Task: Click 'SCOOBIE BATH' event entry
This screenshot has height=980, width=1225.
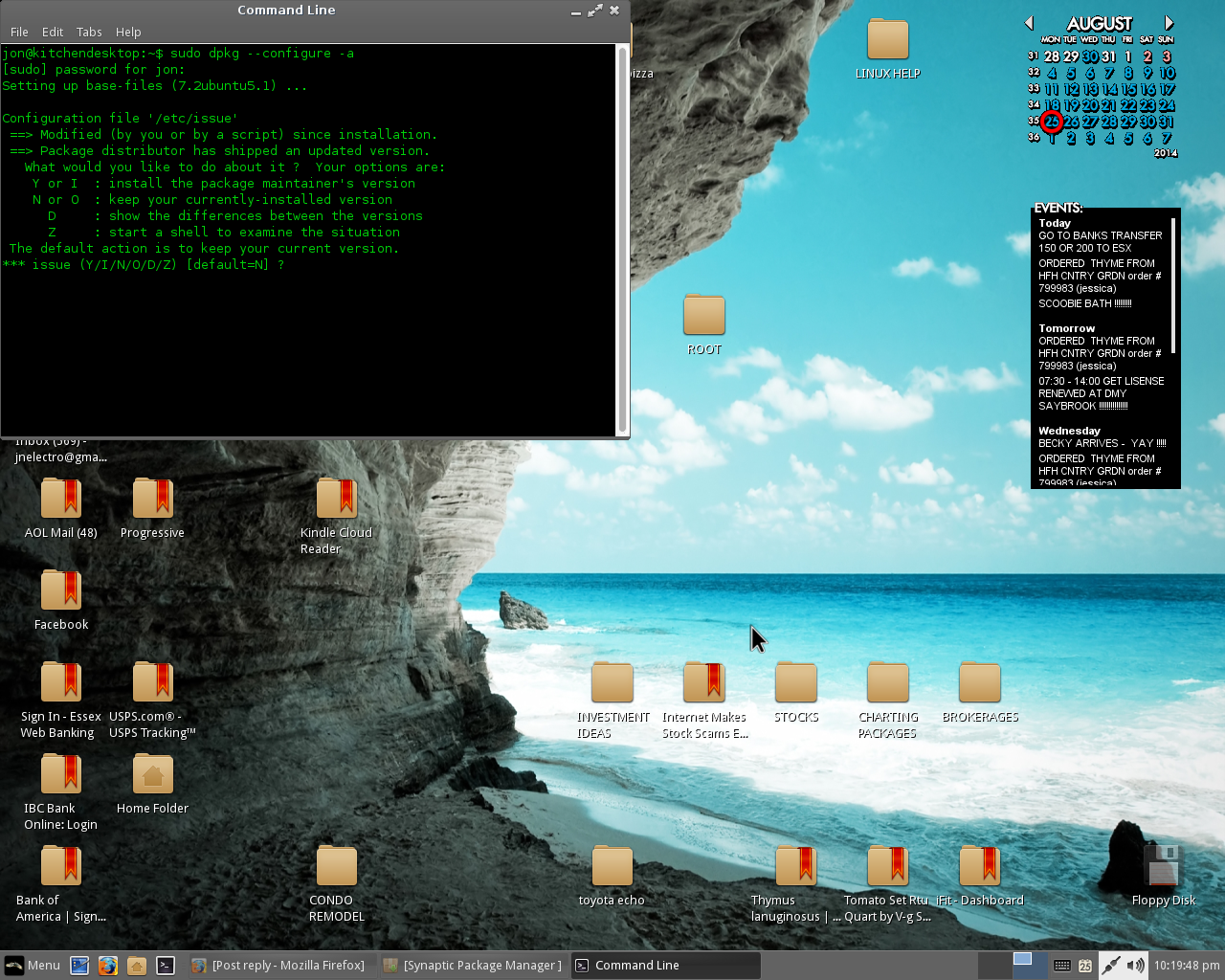Action: coord(1085,303)
